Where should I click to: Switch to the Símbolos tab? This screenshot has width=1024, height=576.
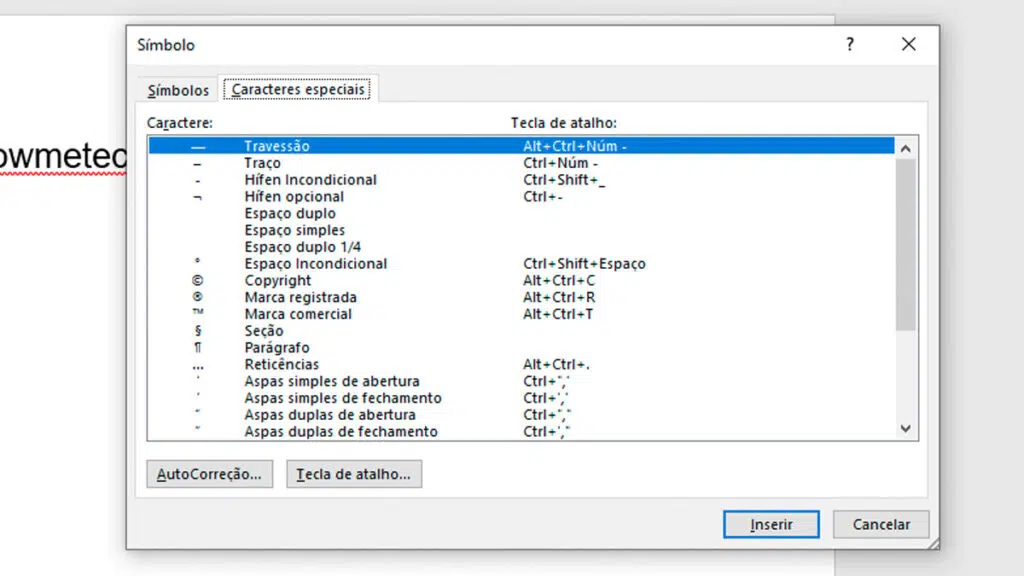tap(177, 90)
